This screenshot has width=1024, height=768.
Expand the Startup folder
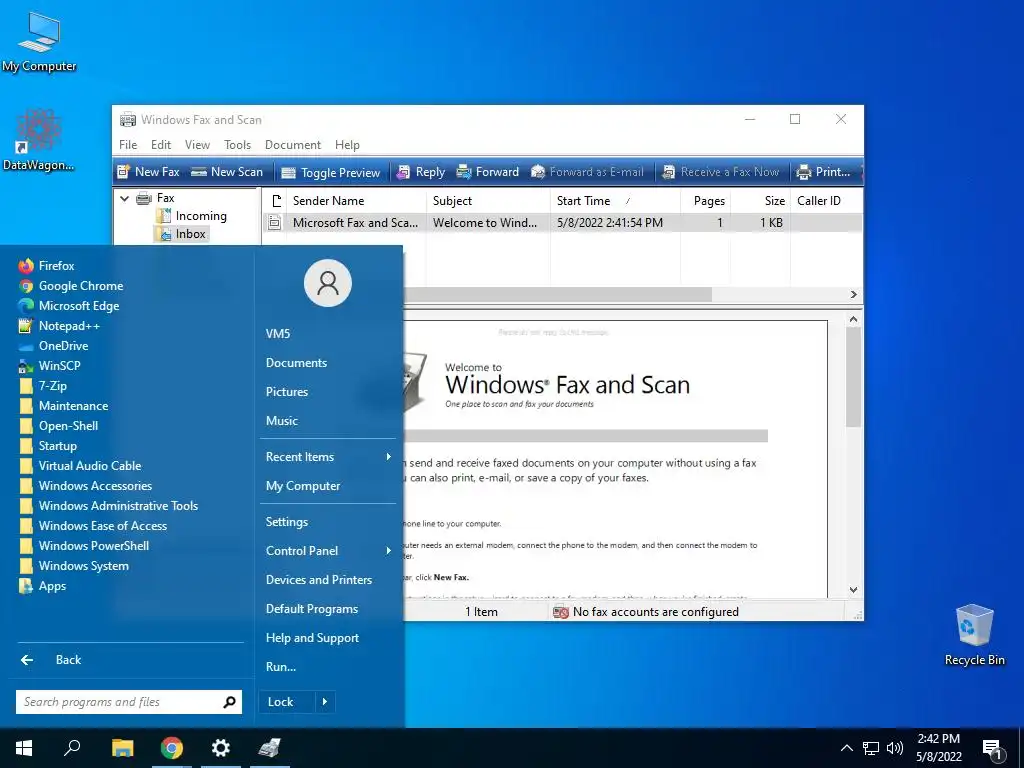(48, 446)
